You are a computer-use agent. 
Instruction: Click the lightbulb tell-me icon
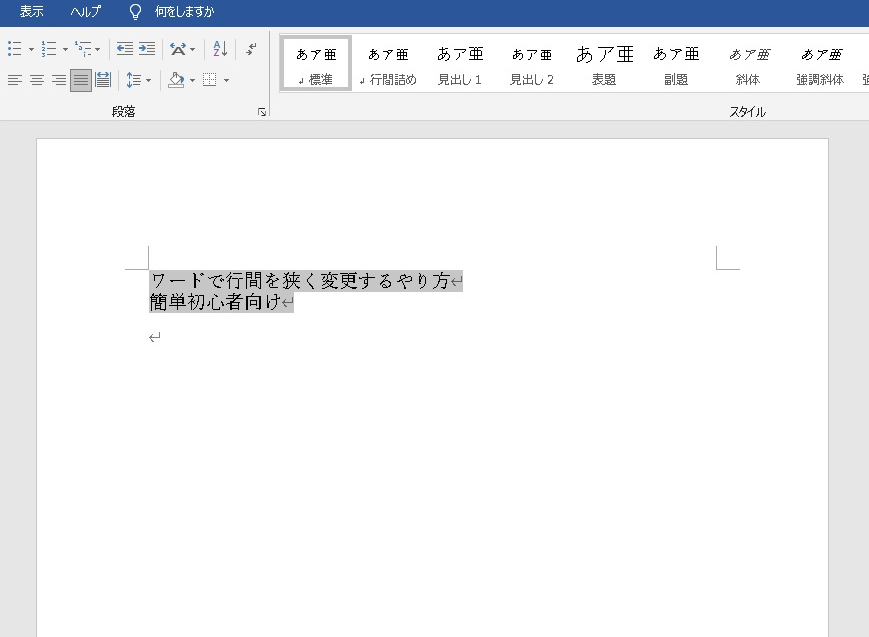coord(135,12)
